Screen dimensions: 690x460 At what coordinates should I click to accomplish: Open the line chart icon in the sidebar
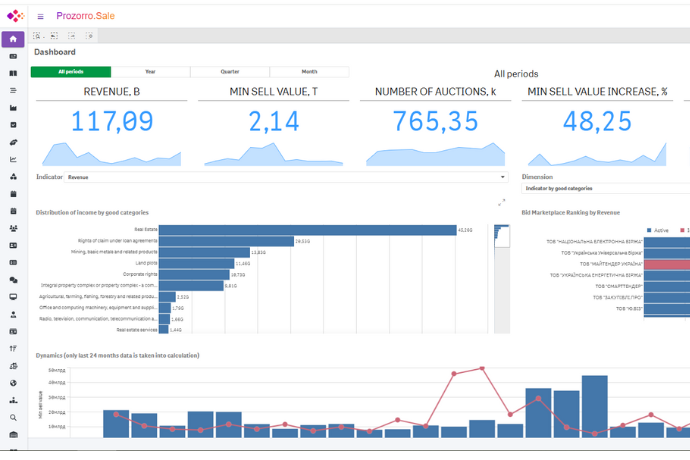point(13,159)
